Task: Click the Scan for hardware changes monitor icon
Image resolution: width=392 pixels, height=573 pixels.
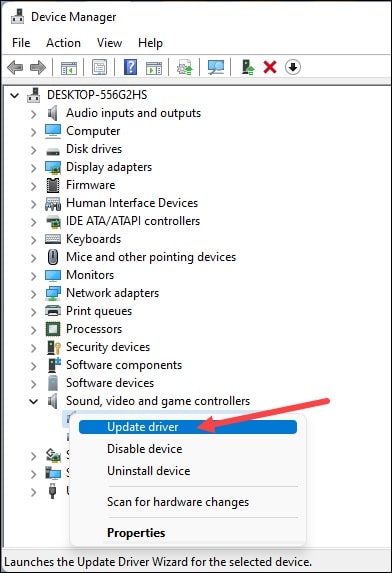Action: click(216, 67)
